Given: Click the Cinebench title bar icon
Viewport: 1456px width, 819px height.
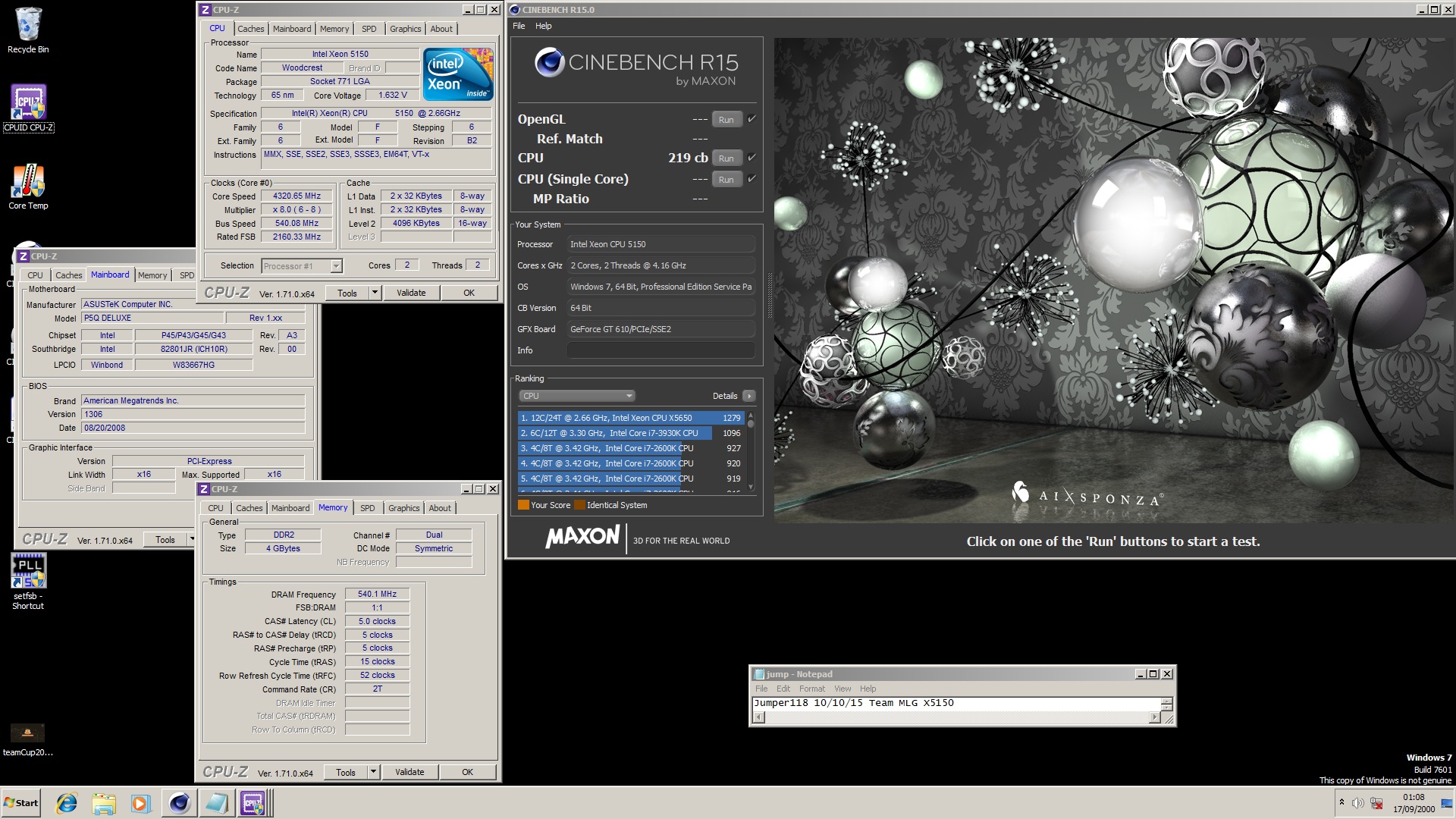Looking at the screenshot, I should (x=515, y=10).
